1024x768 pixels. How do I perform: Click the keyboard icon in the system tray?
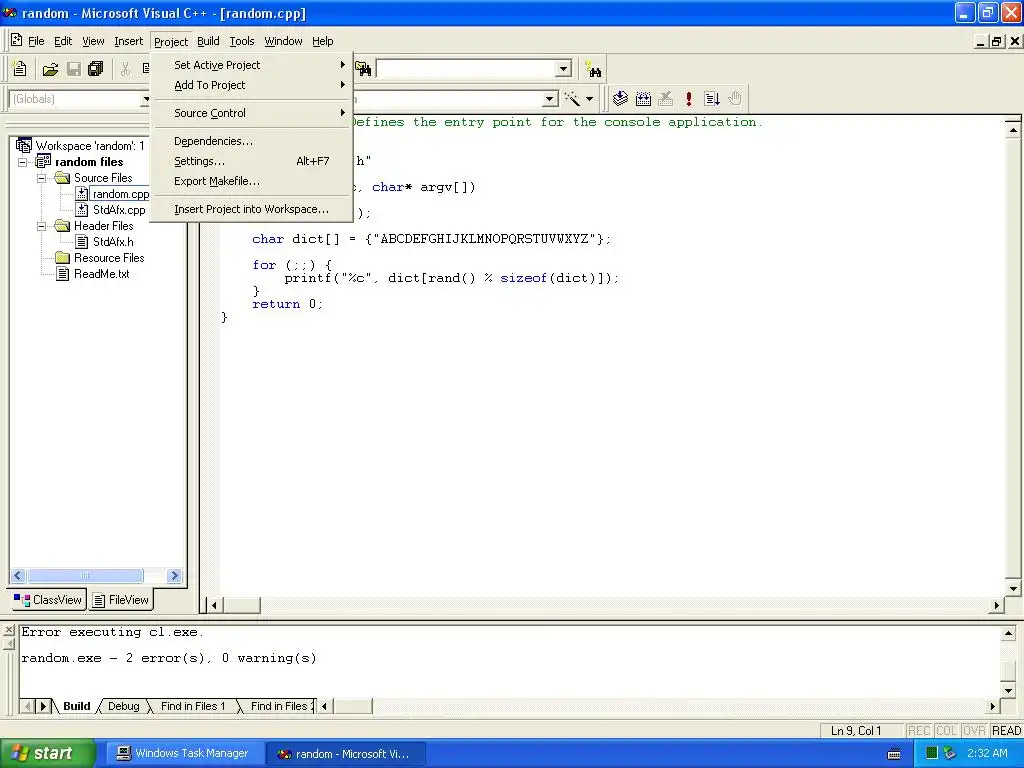click(x=895, y=754)
